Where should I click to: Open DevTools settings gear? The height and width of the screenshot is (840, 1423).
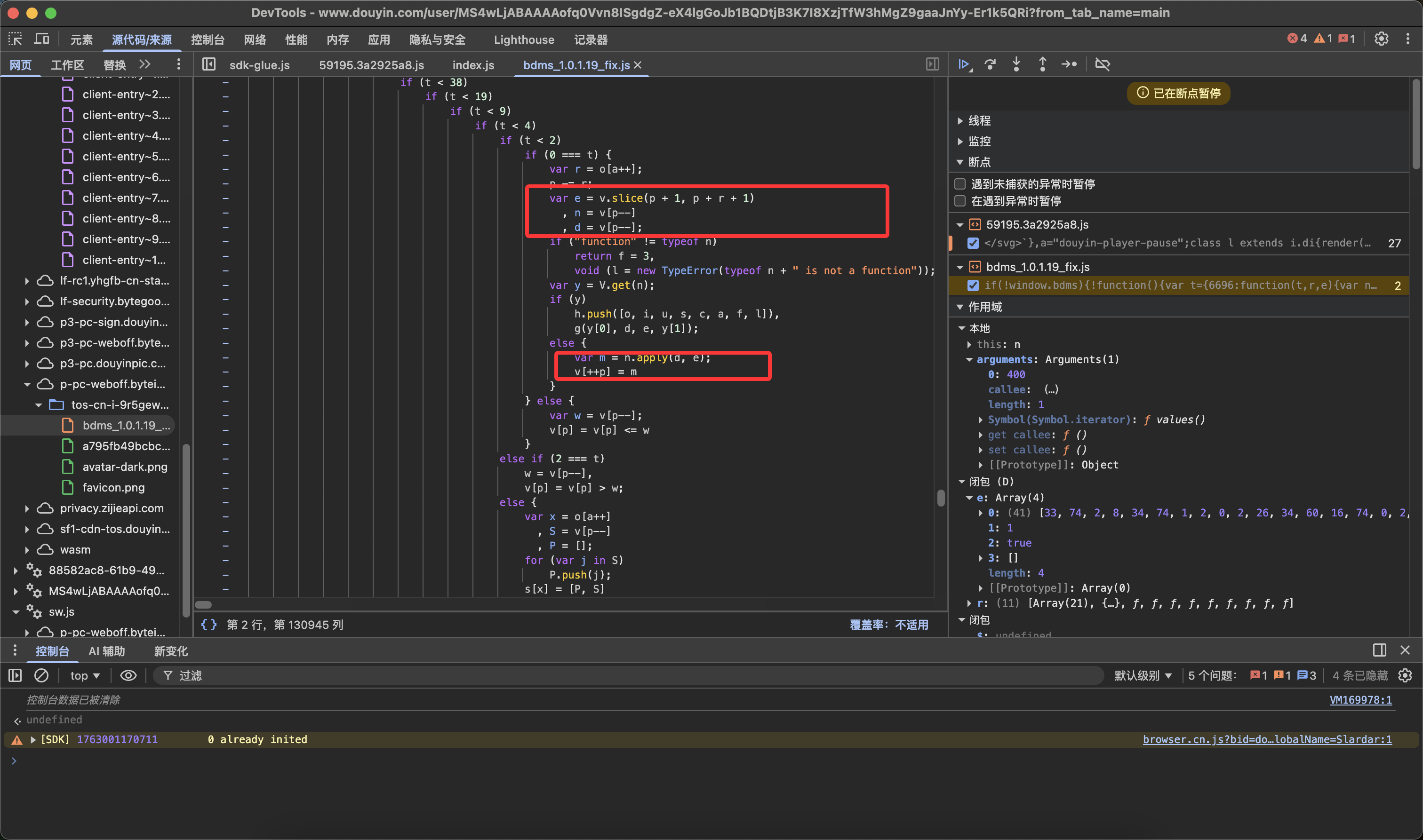point(1381,39)
